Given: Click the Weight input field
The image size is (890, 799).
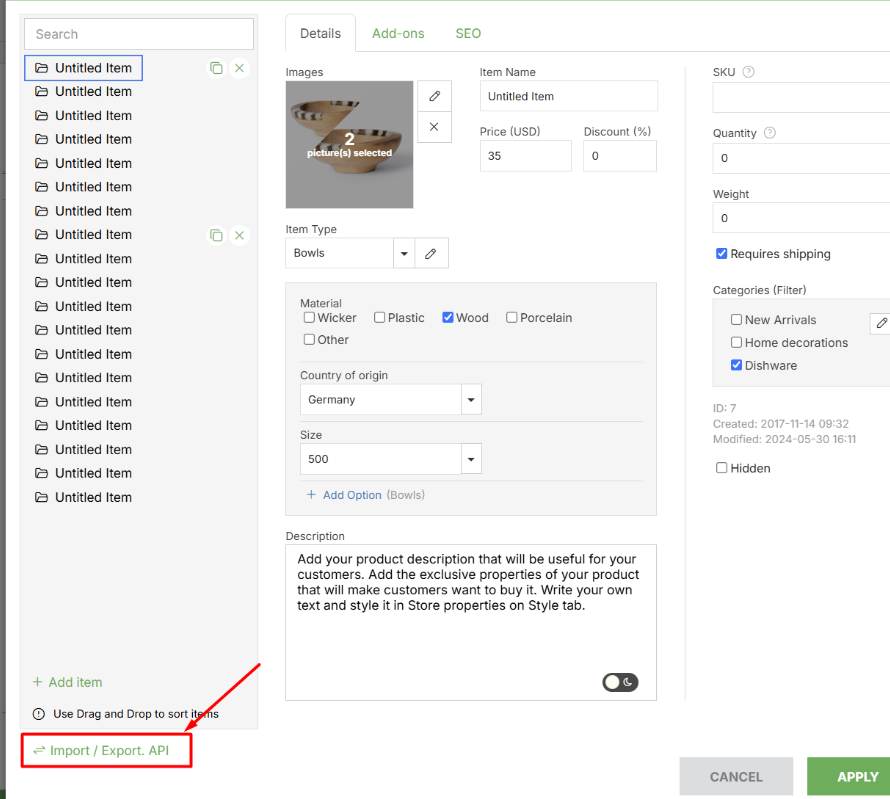Looking at the screenshot, I should [x=801, y=218].
